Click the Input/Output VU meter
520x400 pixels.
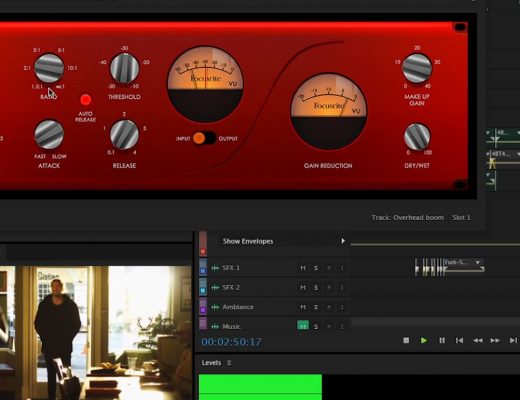(x=205, y=84)
